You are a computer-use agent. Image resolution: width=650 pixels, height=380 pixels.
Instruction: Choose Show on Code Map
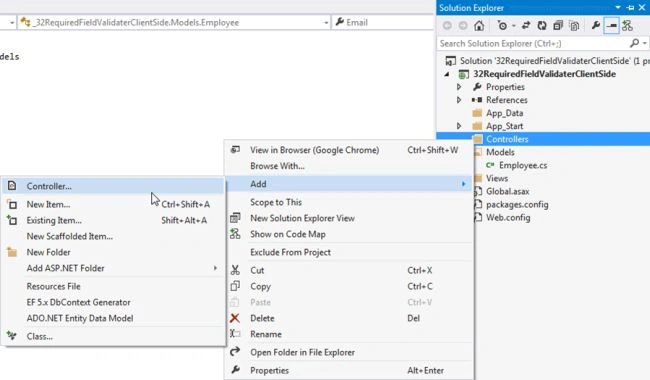(x=349, y=234)
